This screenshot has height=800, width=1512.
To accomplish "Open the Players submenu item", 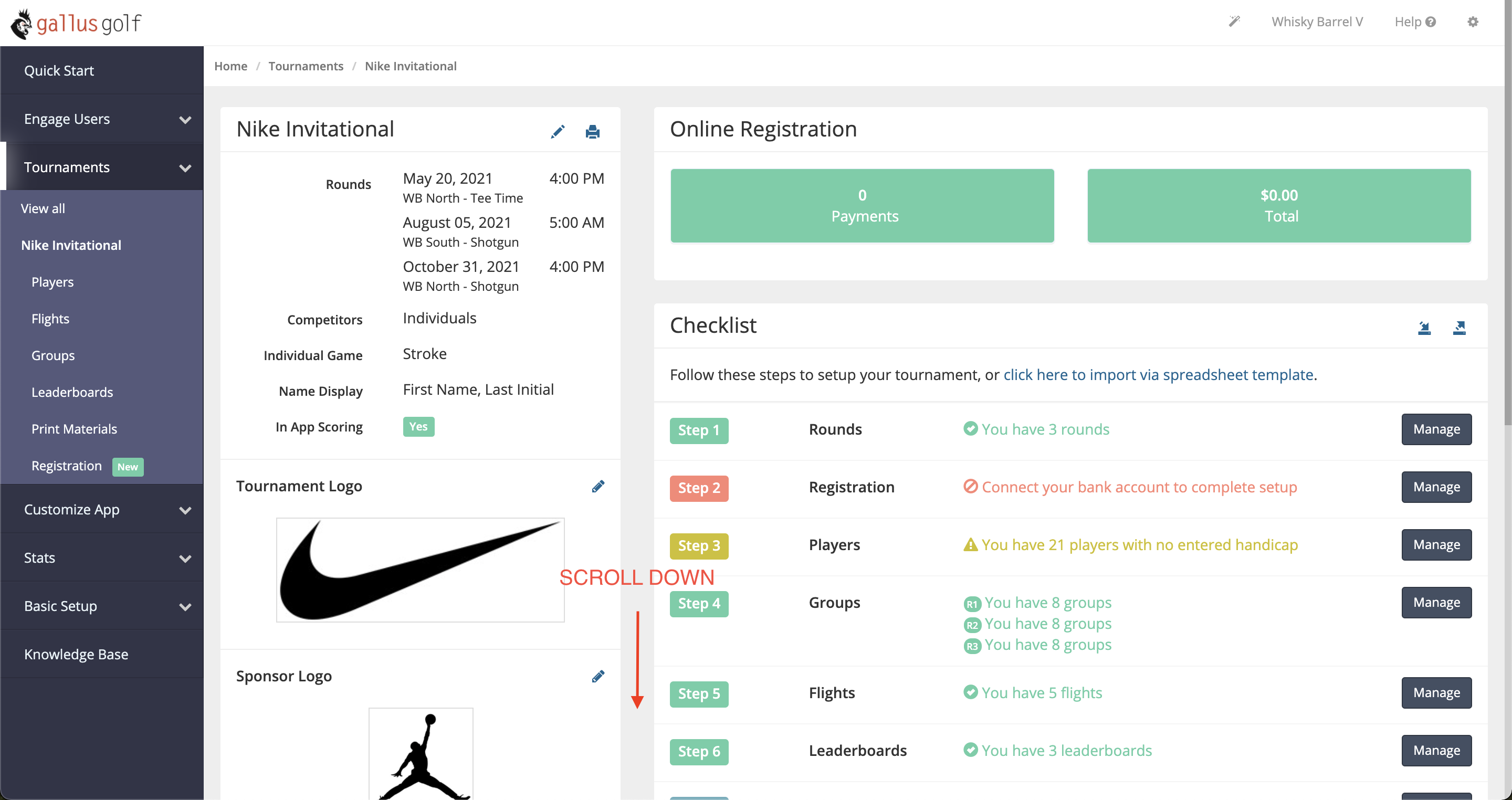I will point(52,282).
